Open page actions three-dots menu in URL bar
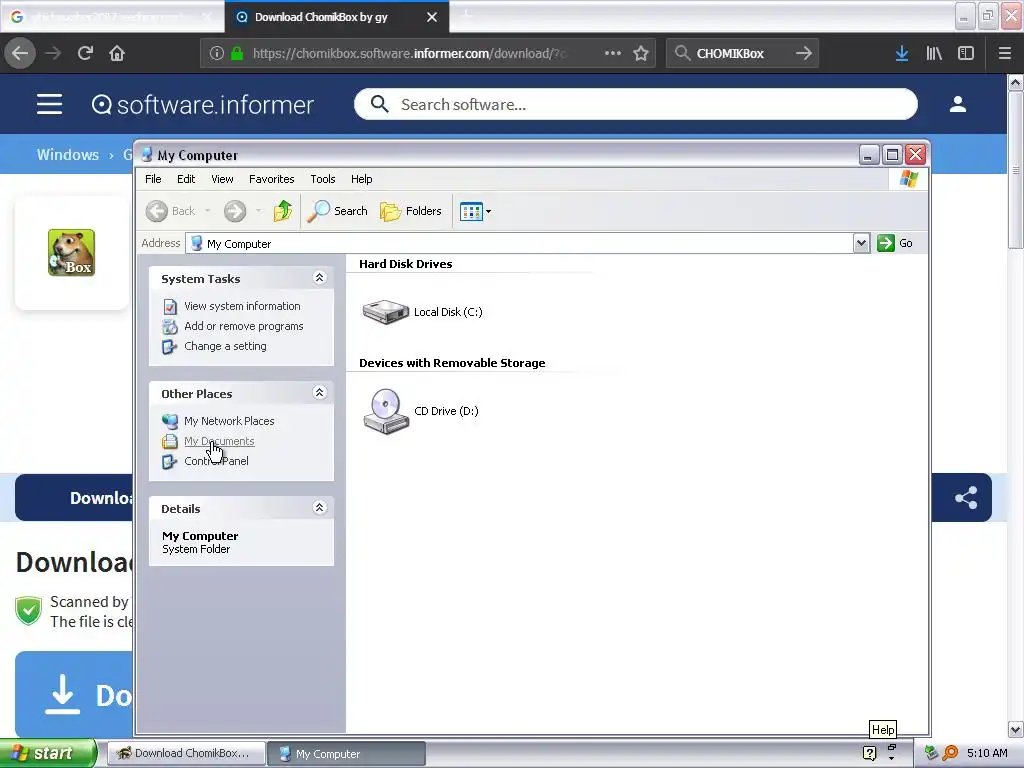The height and width of the screenshot is (768, 1024). pos(613,53)
